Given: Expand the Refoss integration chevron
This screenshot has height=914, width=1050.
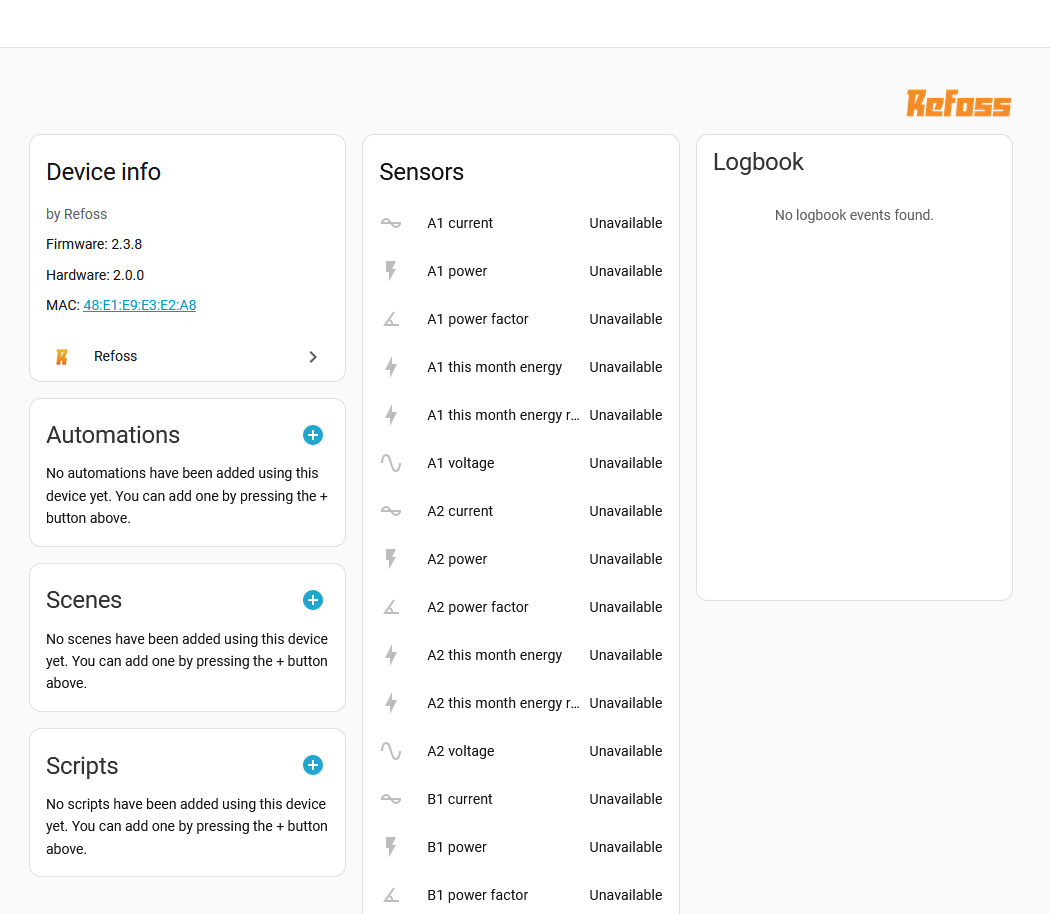Looking at the screenshot, I should coord(313,357).
